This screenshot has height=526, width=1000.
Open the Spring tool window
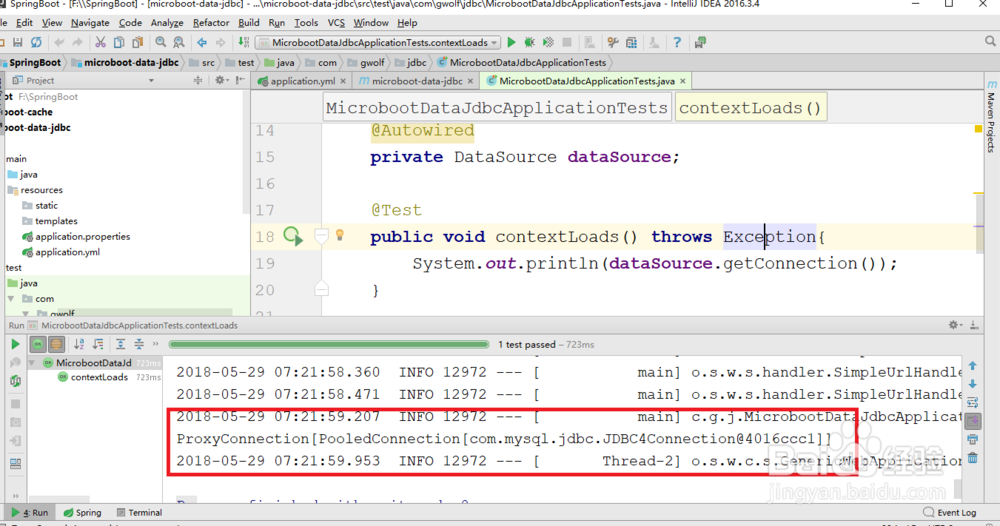82,513
